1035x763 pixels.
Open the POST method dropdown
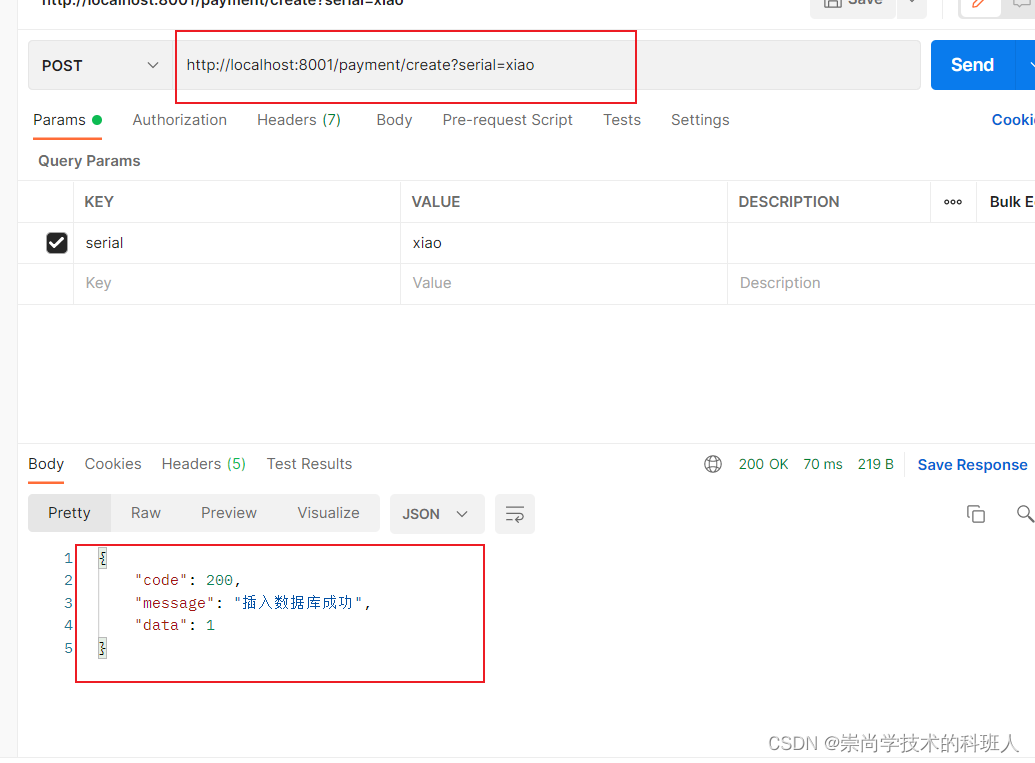coord(100,65)
